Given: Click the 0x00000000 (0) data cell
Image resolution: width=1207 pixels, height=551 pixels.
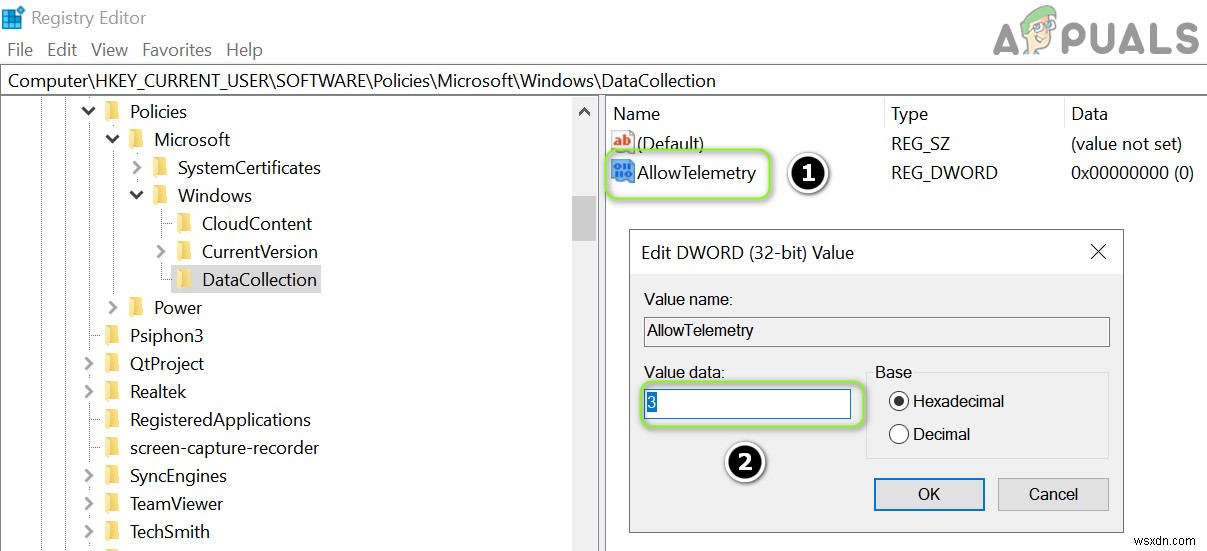Looking at the screenshot, I should coord(1132,172).
